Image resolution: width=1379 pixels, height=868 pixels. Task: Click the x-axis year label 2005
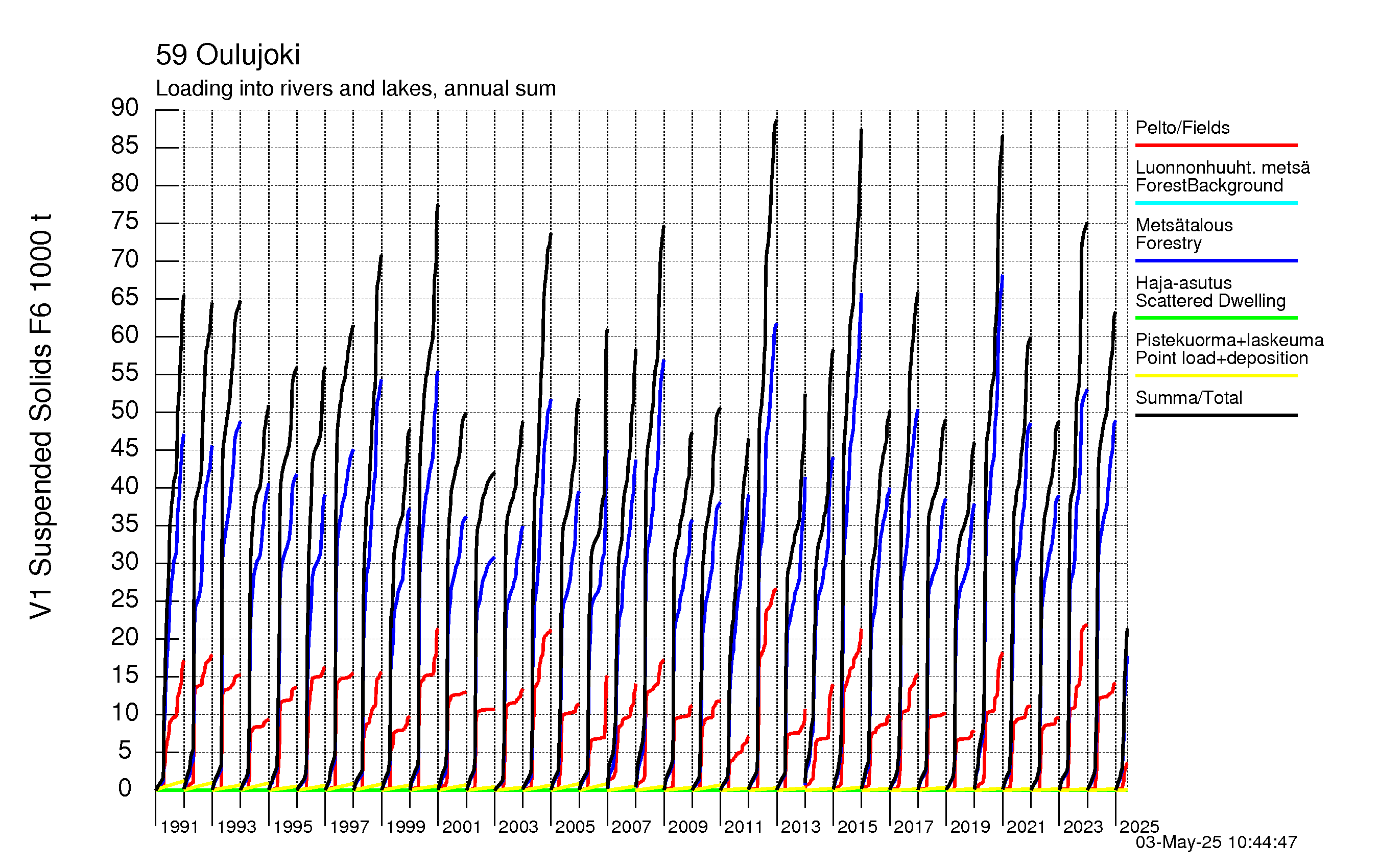tap(575, 827)
